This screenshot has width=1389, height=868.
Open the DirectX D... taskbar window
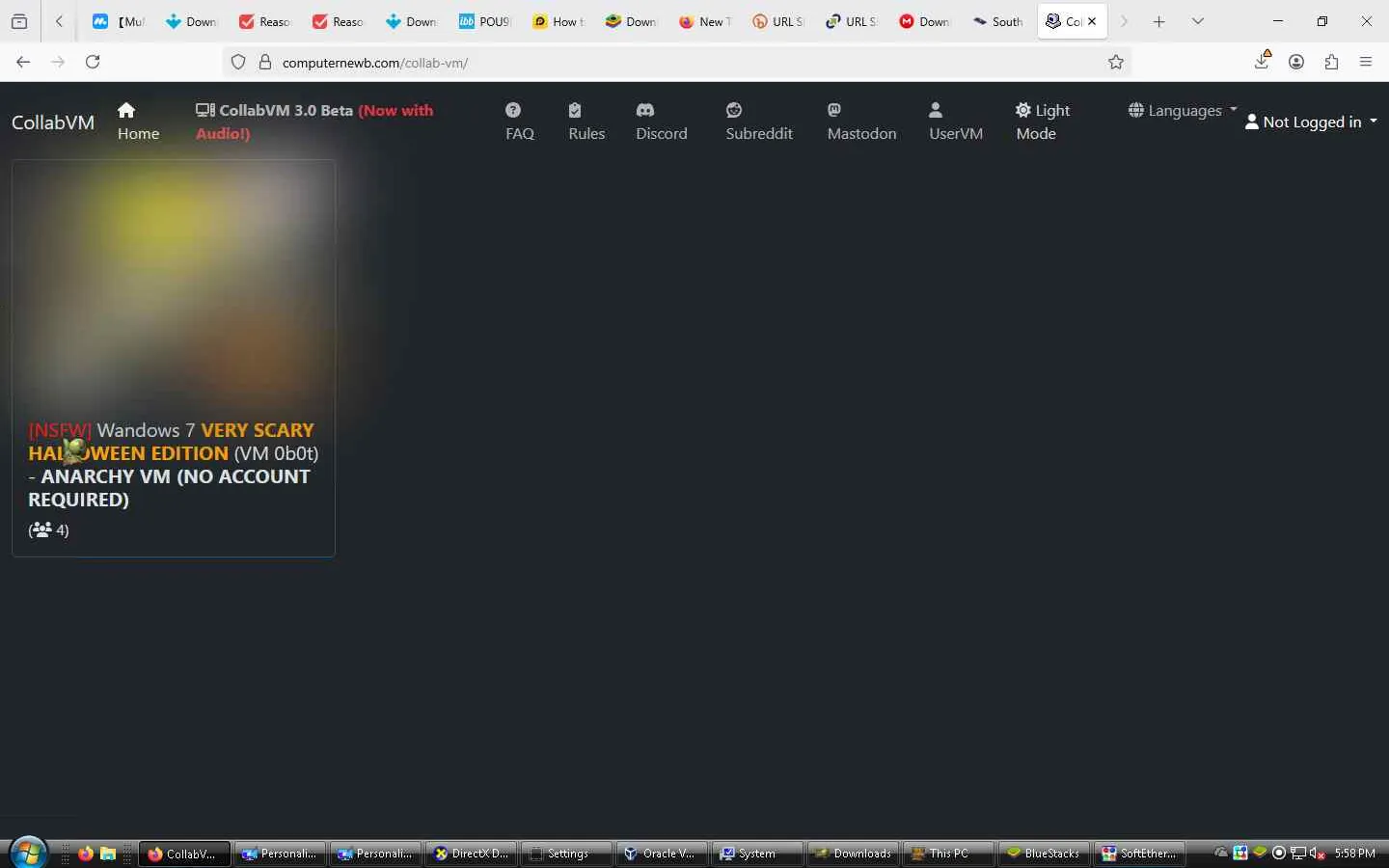click(x=470, y=854)
